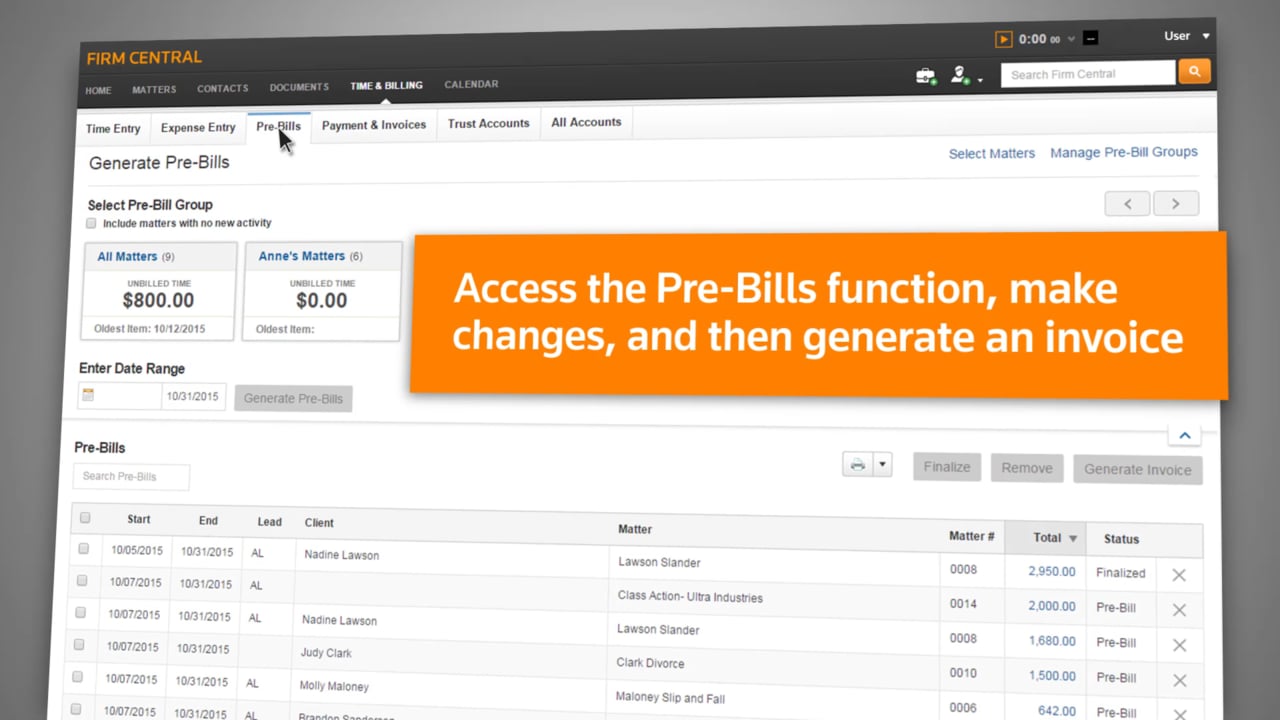
Task: Open the Manage Pre-Bill Groups link
Action: pyautogui.click(x=1123, y=152)
